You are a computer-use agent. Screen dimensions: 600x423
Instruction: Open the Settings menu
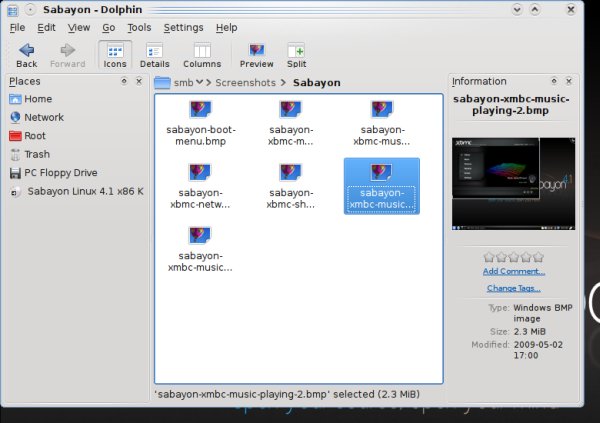click(x=183, y=28)
